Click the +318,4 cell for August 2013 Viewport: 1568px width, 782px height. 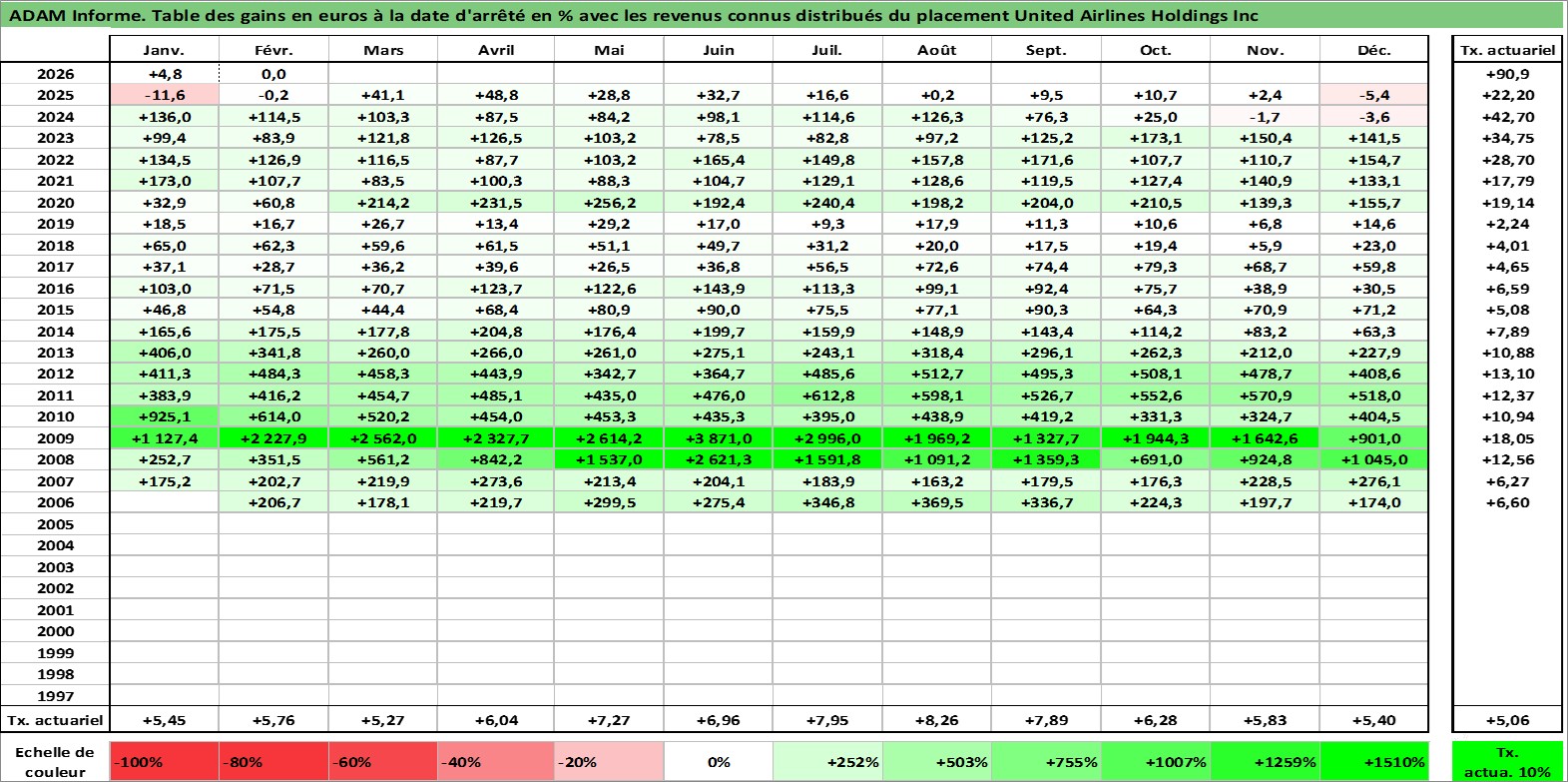tap(936, 353)
